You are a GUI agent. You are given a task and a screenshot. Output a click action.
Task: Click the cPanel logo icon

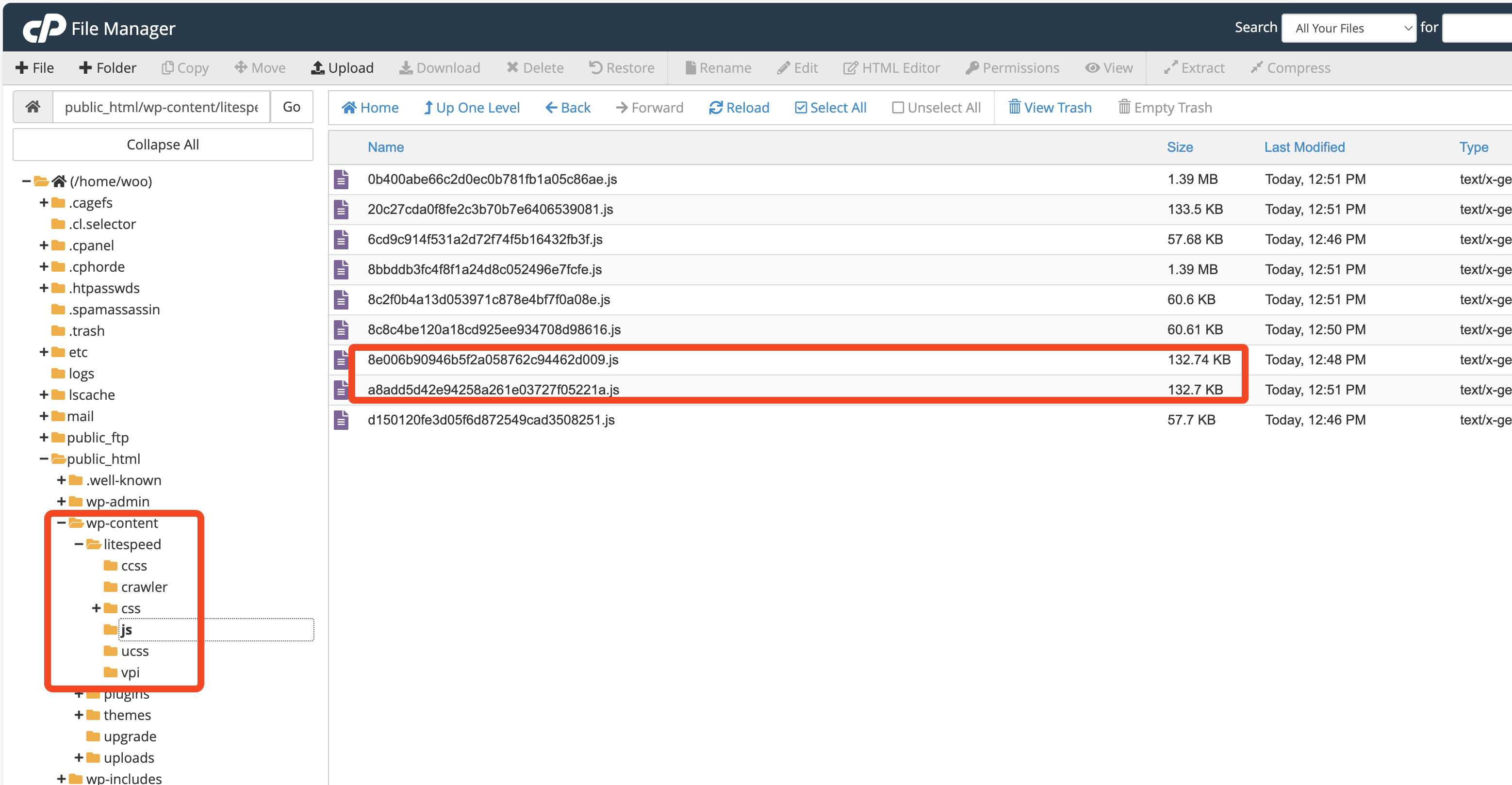[44, 28]
